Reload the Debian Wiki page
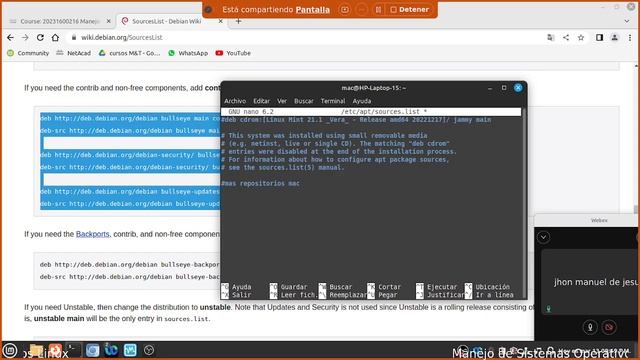This screenshot has height=360, width=640. coord(40,38)
